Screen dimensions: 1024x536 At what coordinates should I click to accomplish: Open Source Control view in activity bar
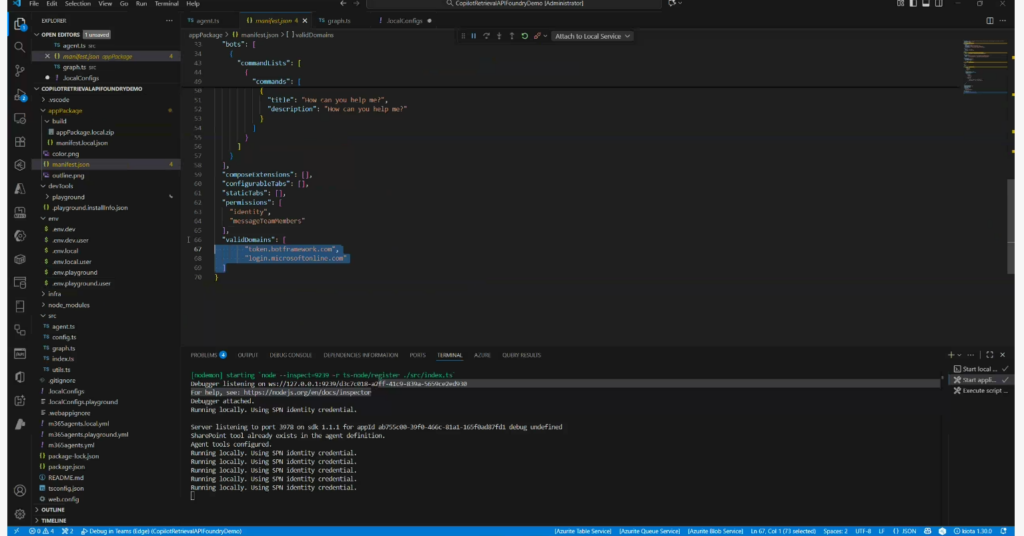[x=20, y=71]
